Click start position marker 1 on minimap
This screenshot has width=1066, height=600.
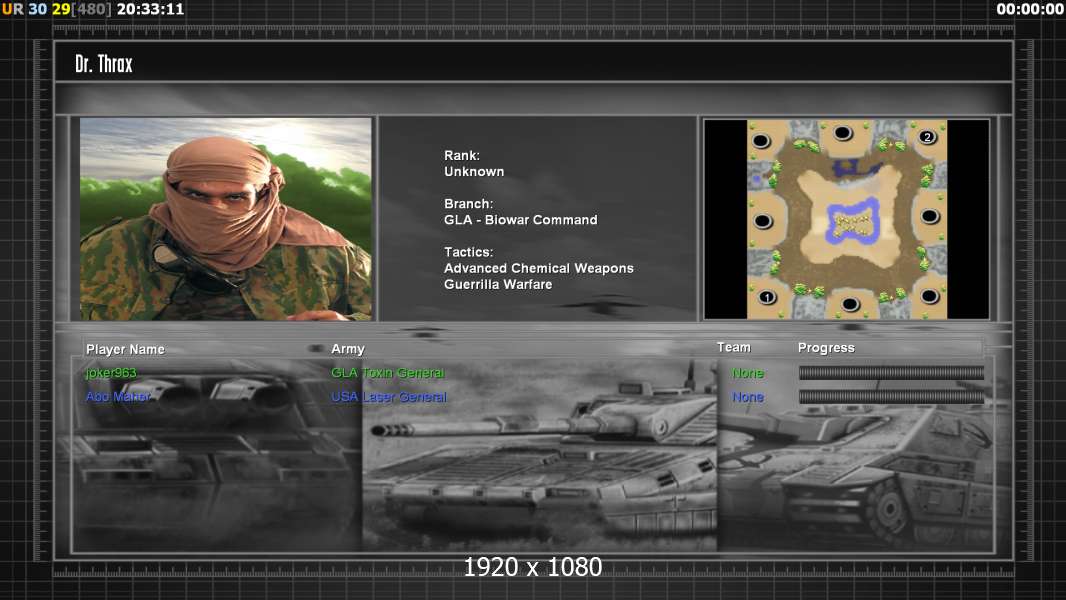pos(768,297)
